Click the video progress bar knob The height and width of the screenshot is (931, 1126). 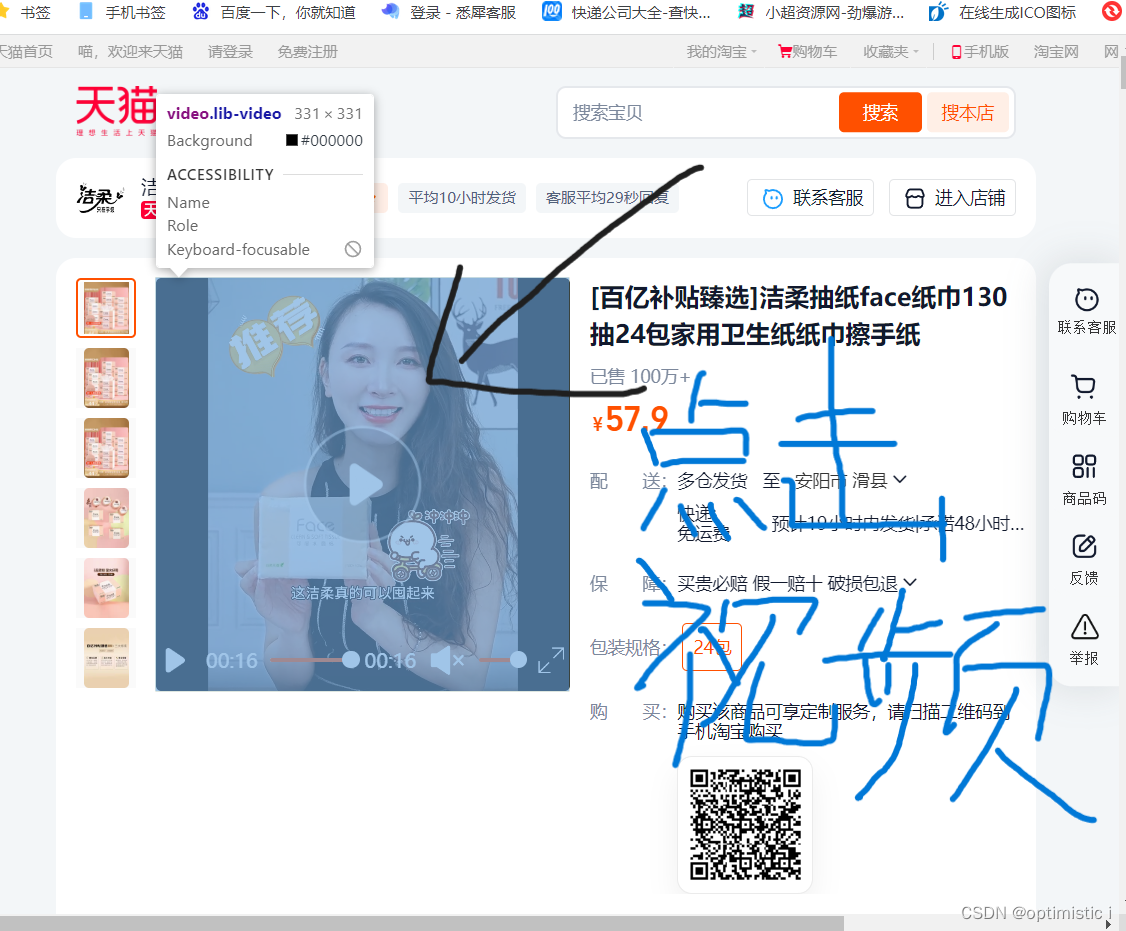click(350, 659)
